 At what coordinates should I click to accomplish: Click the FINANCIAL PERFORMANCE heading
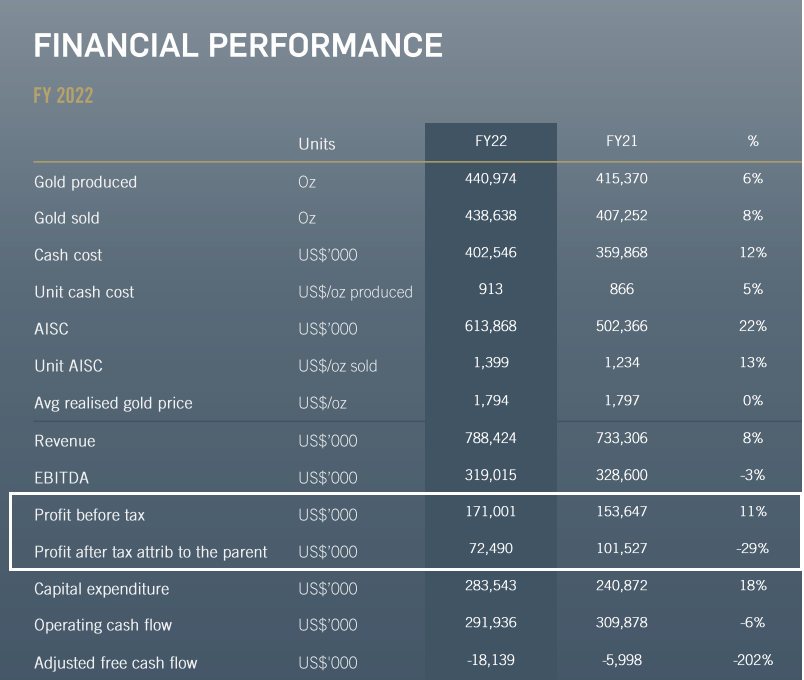click(238, 45)
